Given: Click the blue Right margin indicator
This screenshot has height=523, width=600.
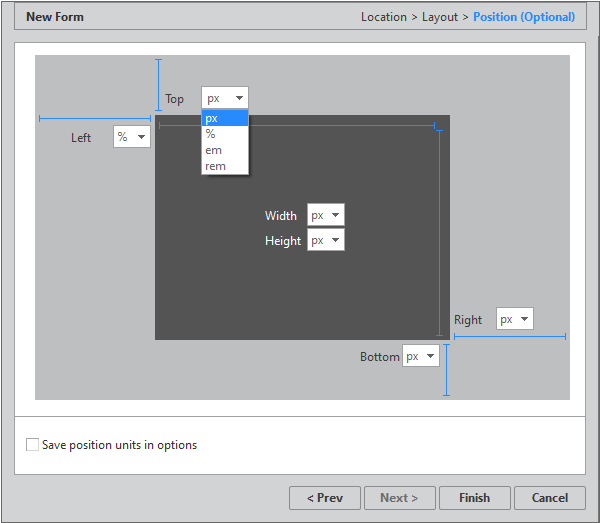Looking at the screenshot, I should tap(509, 336).
